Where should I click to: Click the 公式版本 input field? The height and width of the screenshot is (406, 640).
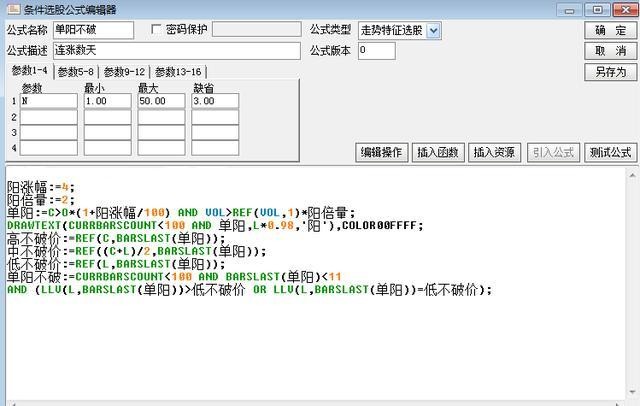[x=377, y=51]
